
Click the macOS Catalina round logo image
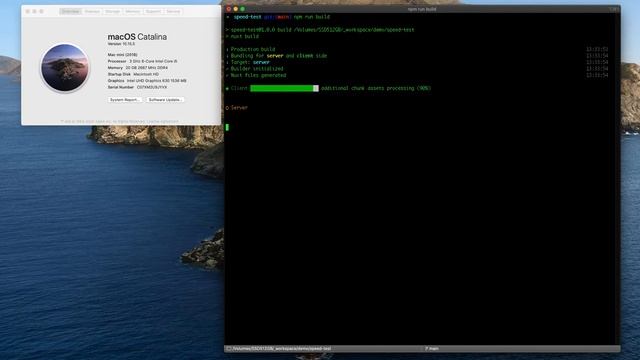(x=64, y=68)
